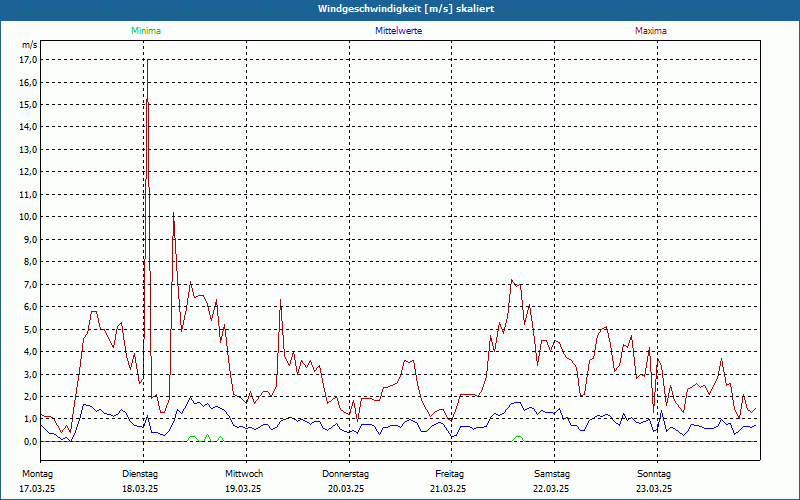800x500 pixels.
Task: Click the "Freitag" day label
Action: pyautogui.click(x=449, y=474)
